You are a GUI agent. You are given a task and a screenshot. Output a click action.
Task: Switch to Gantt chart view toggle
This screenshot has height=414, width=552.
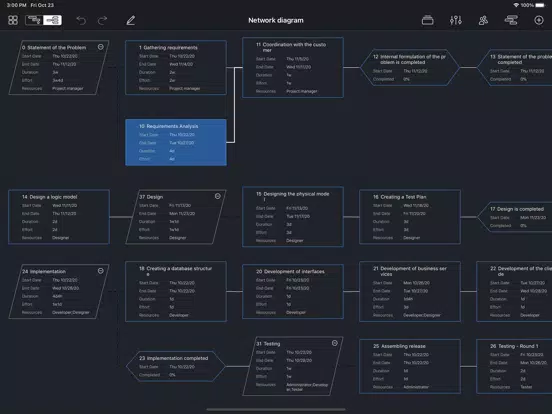tap(34, 20)
